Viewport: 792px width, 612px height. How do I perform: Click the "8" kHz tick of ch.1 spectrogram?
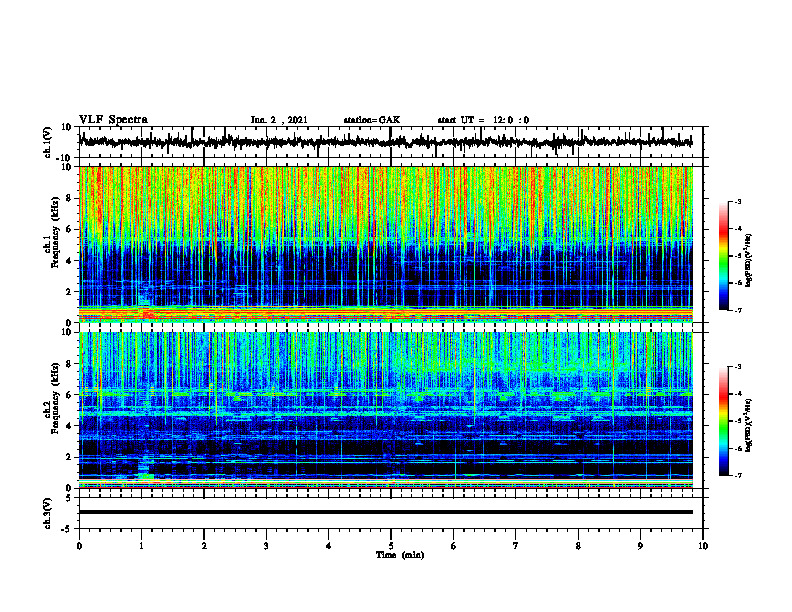click(x=69, y=198)
